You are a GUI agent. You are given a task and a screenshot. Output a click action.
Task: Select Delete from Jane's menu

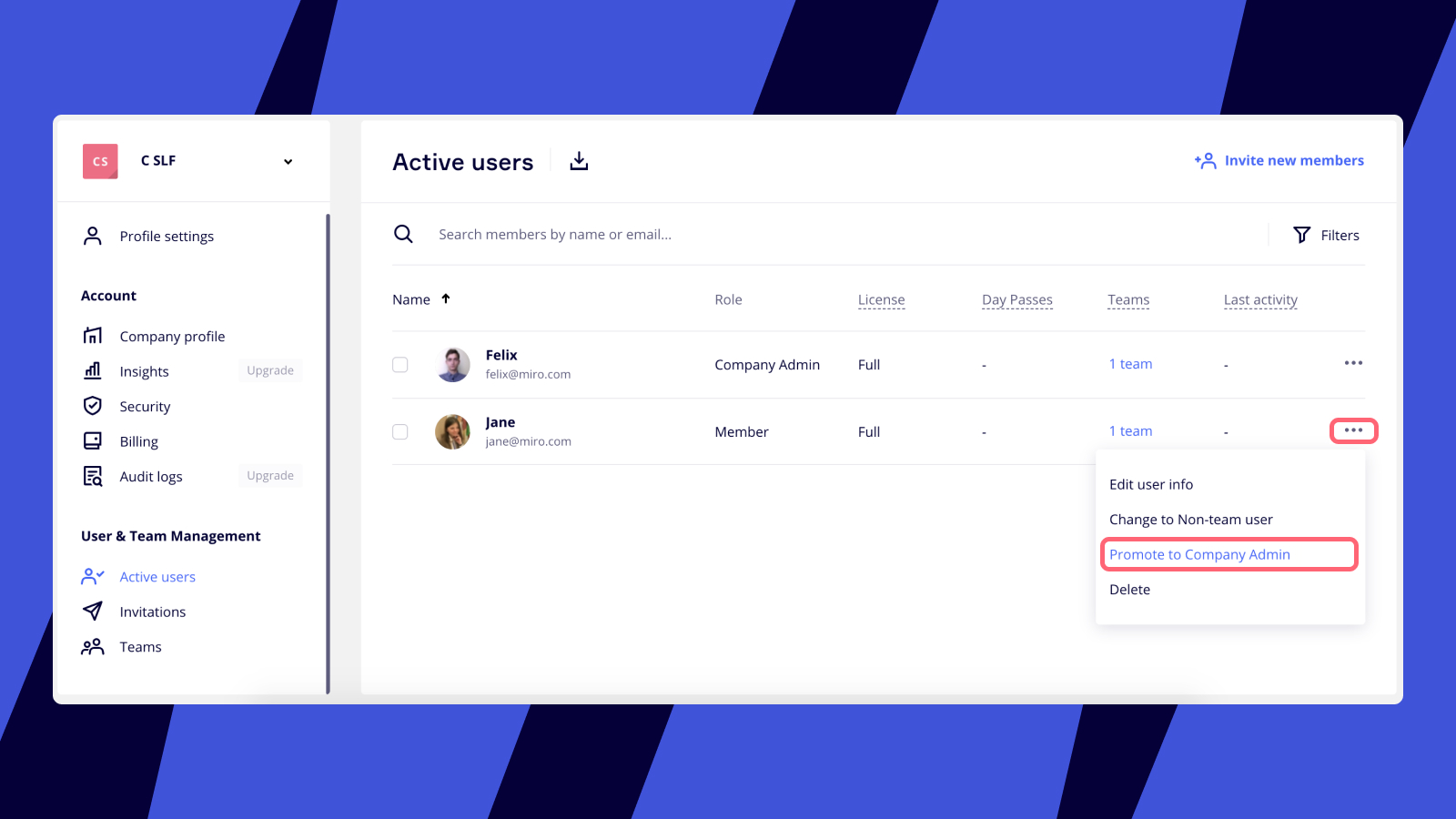1129,590
